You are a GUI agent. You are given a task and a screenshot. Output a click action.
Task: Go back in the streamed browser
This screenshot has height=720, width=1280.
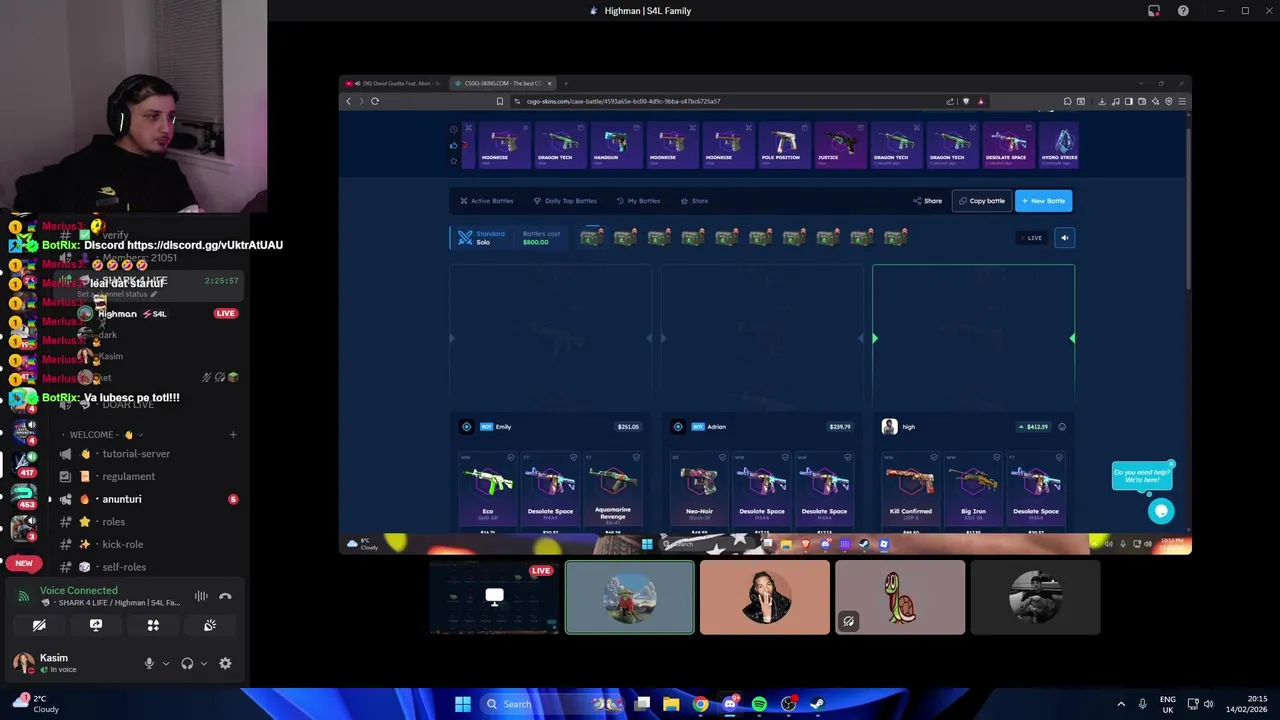(x=349, y=101)
